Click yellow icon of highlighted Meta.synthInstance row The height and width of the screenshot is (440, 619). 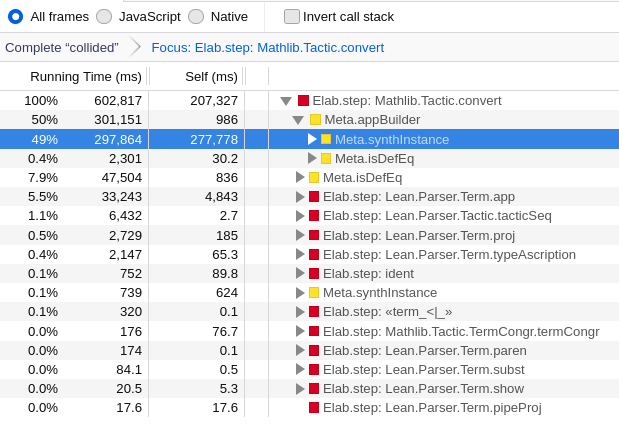(326, 139)
